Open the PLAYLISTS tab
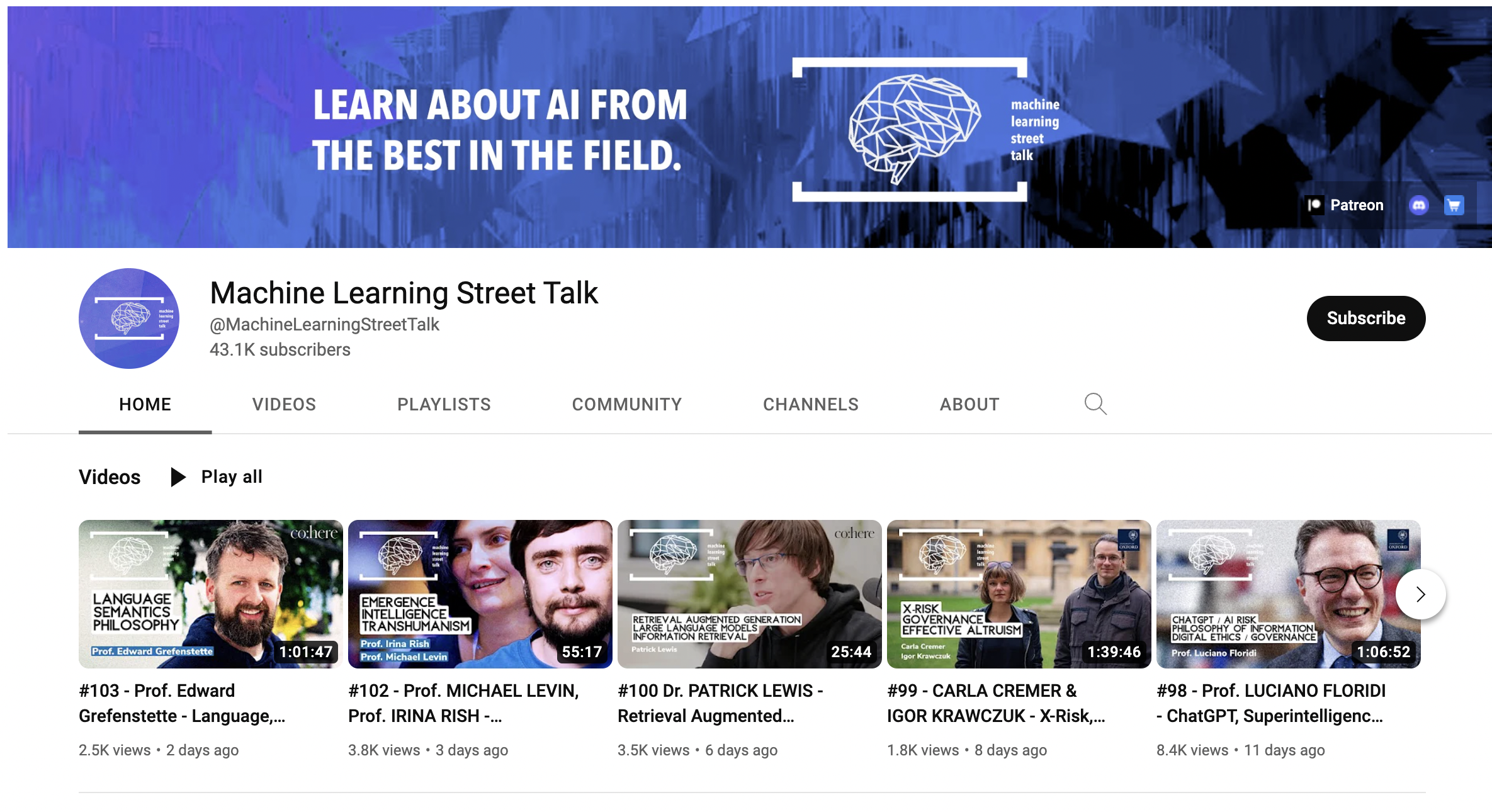 (x=444, y=404)
